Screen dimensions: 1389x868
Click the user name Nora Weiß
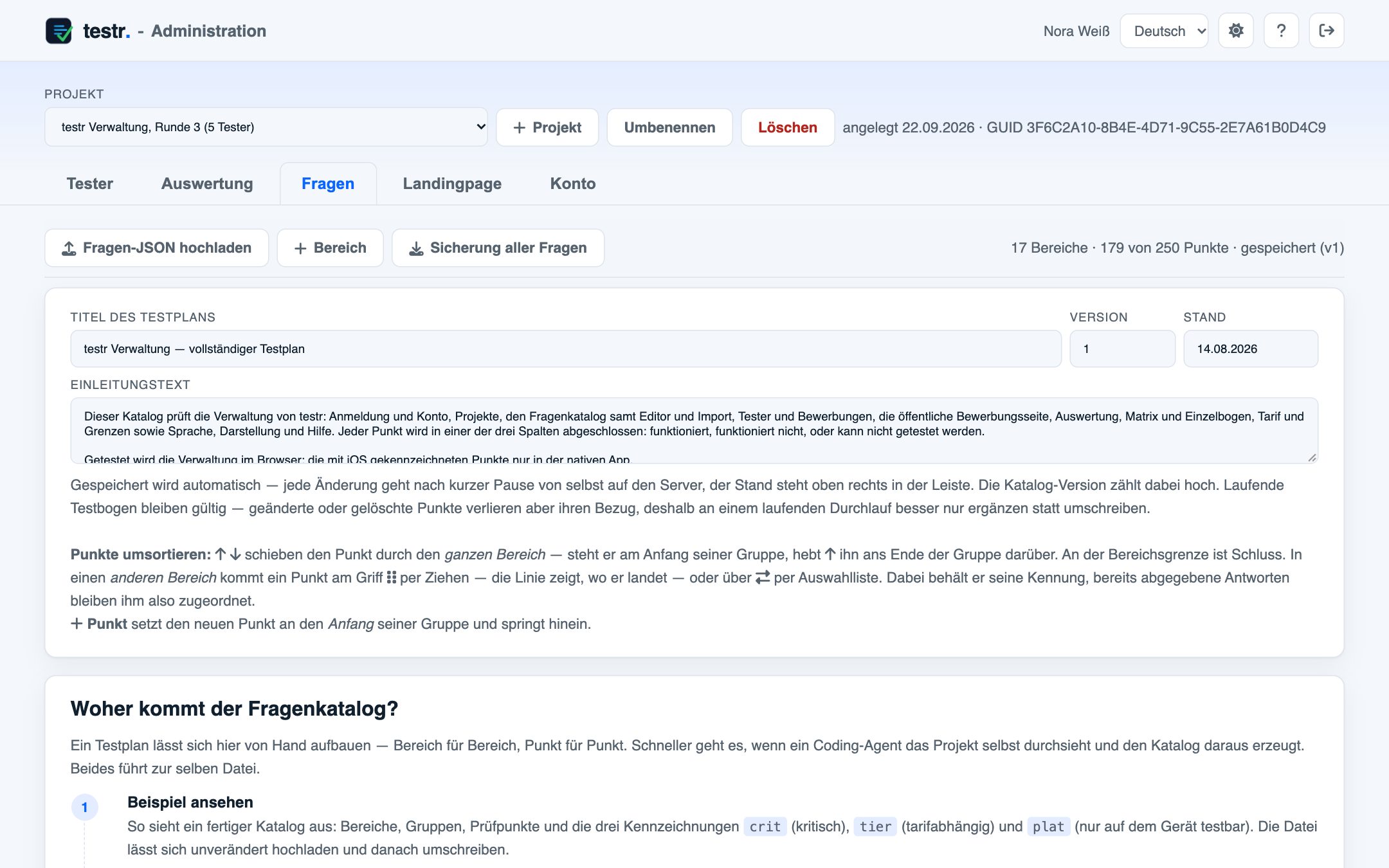click(1076, 31)
